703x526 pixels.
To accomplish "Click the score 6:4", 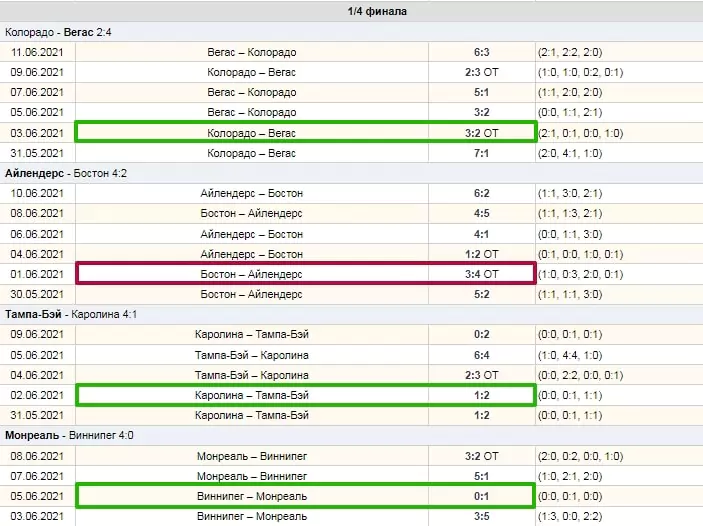I will tap(482, 355).
